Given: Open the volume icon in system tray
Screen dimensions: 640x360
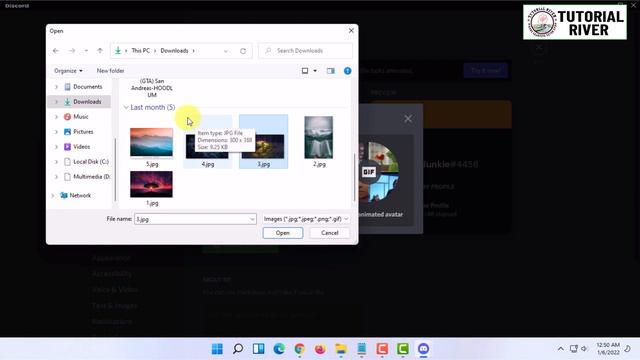Looking at the screenshot, I should coord(584,349).
